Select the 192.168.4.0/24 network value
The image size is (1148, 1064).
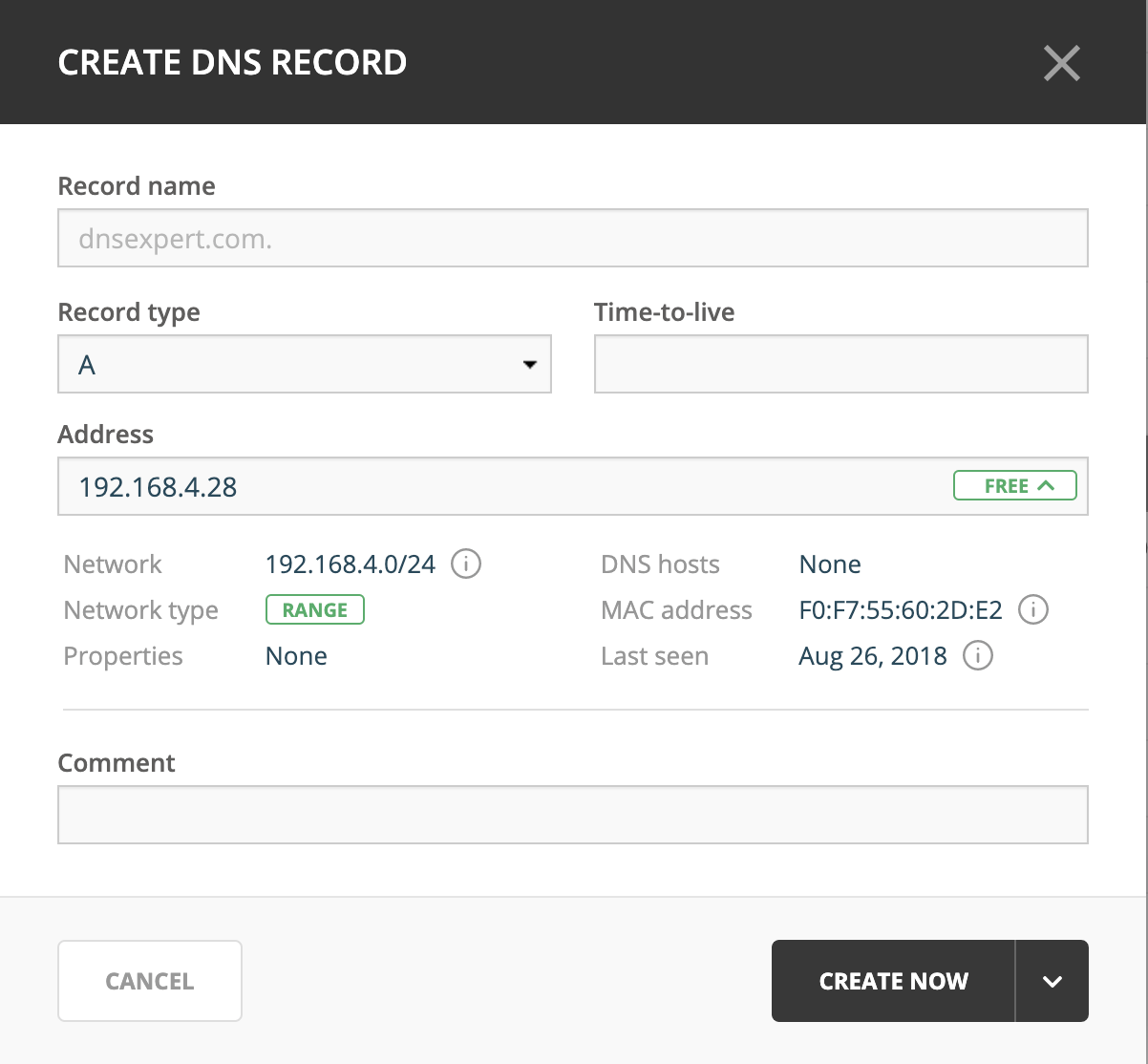pos(350,564)
